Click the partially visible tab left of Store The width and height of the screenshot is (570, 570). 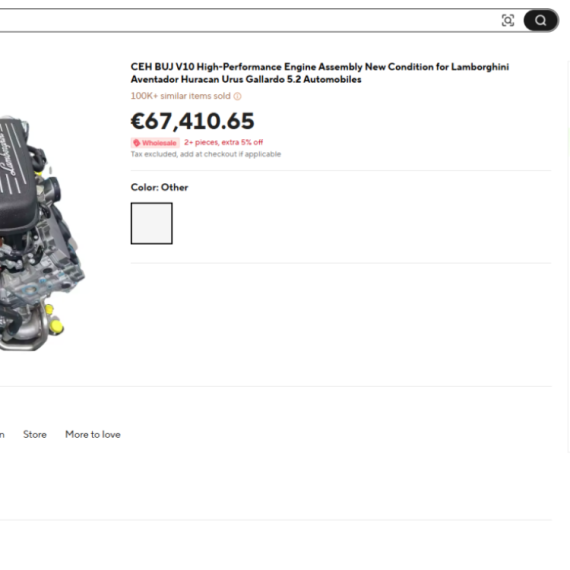[x=2, y=435]
